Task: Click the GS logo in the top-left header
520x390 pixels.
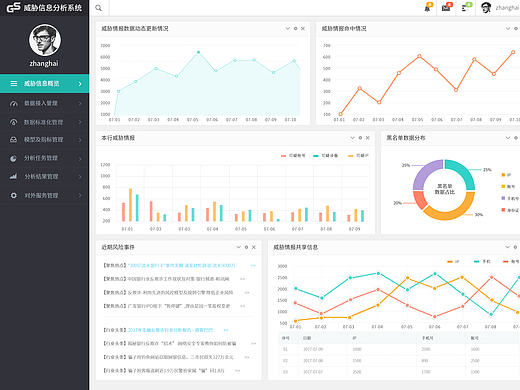Action: click(x=14, y=7)
